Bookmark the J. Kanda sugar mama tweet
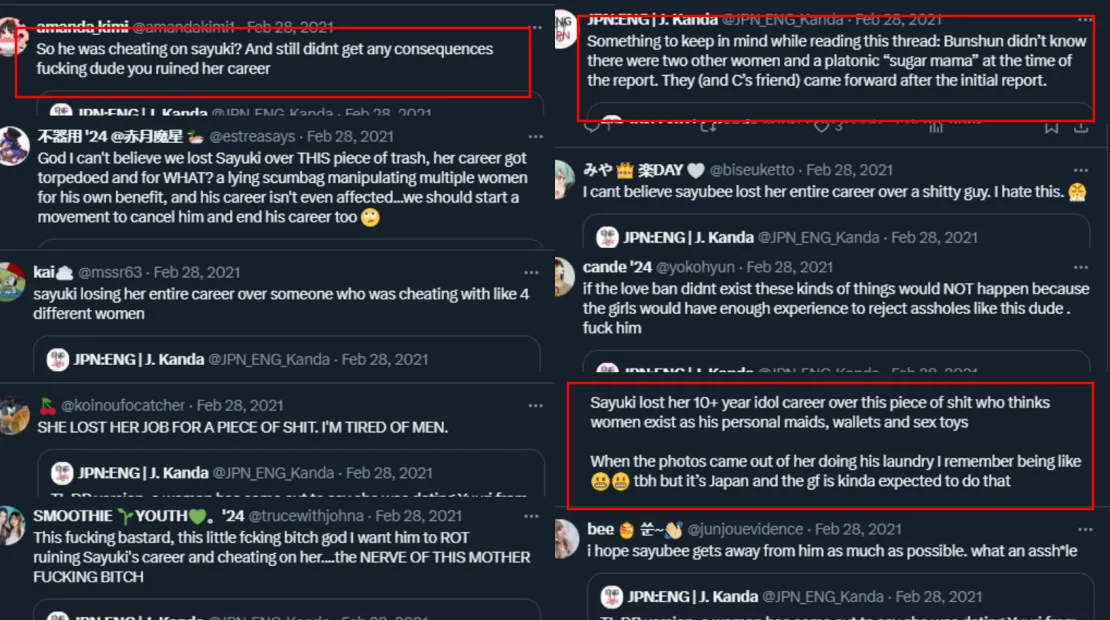The height and width of the screenshot is (620, 1110). 1051,127
